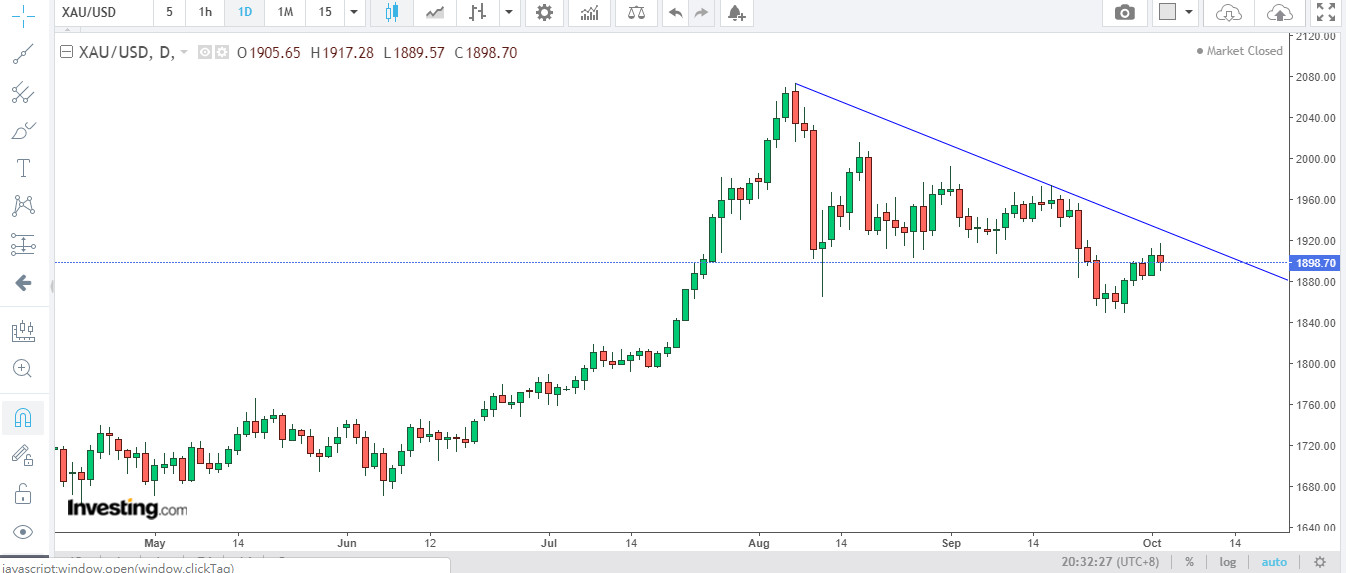Click the left back arrow icon
This screenshot has height=573, width=1363.
[22, 283]
